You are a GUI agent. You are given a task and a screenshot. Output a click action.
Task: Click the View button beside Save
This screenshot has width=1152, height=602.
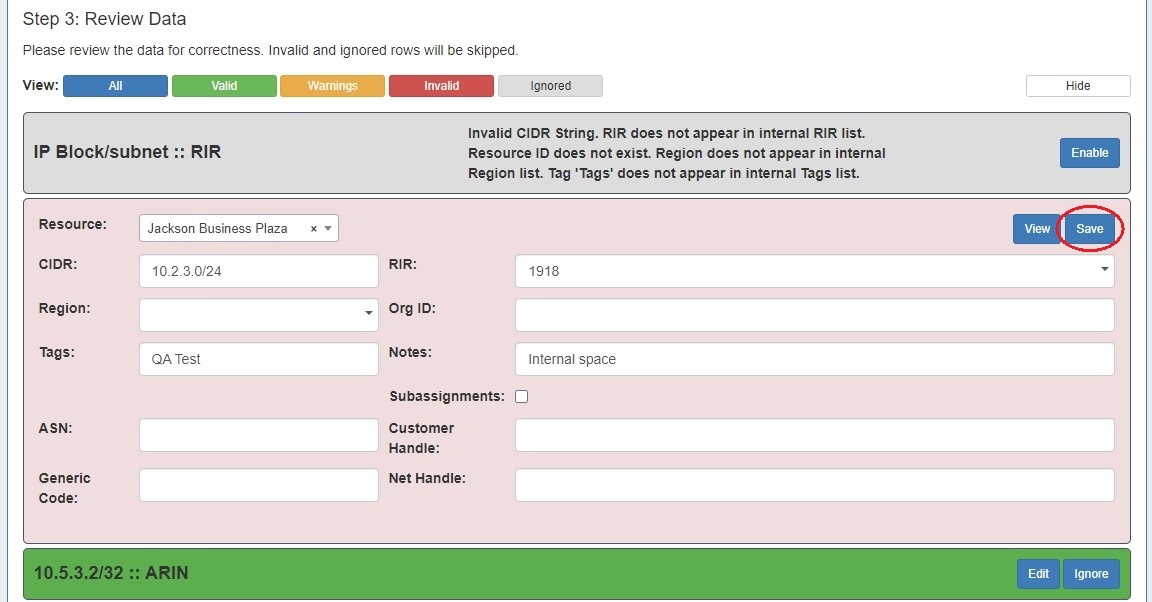tap(1037, 229)
